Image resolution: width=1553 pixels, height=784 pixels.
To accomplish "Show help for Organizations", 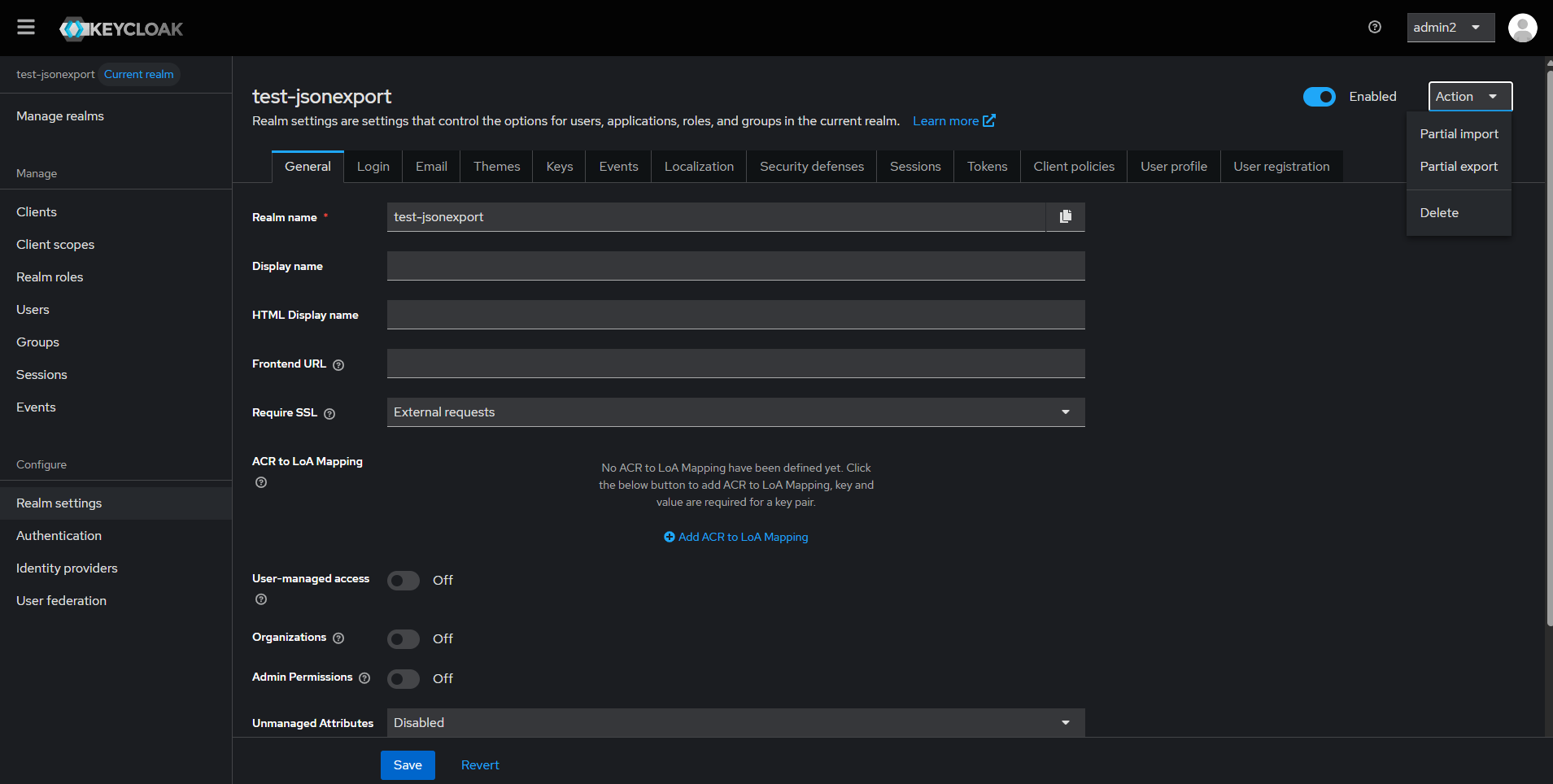I will pyautogui.click(x=338, y=638).
